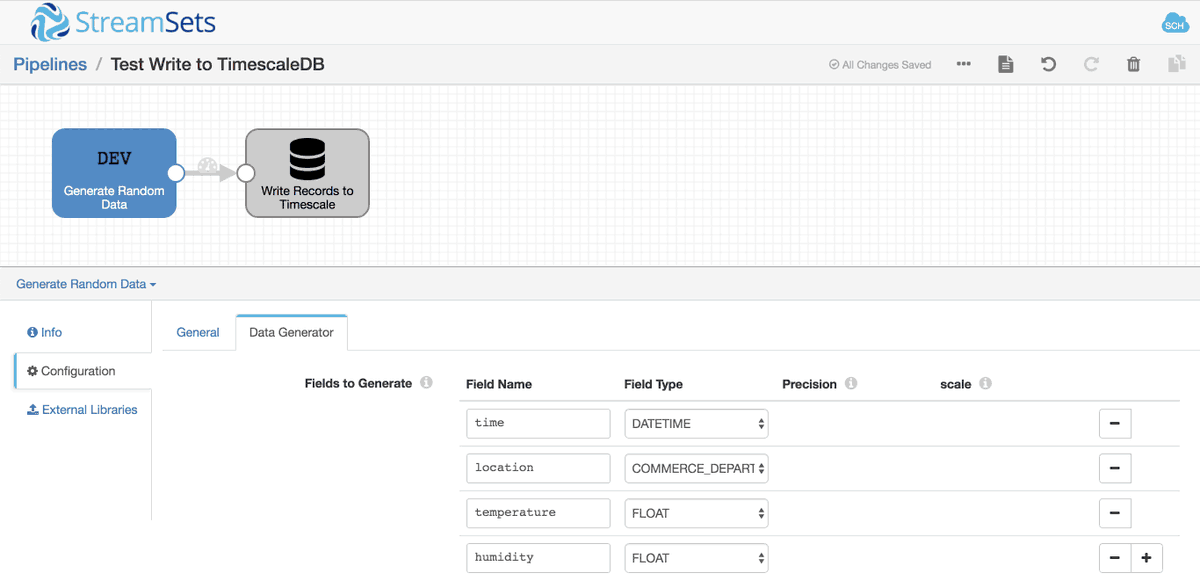Screen dimensions: 1200x588
Task: Click the output port of Generate Random Data
Action: click(176, 173)
